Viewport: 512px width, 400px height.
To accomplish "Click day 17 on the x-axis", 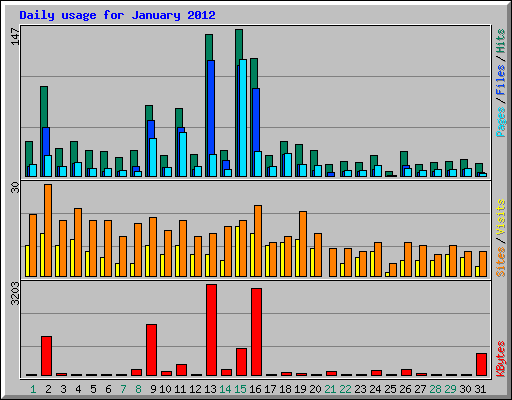I will [x=270, y=389].
